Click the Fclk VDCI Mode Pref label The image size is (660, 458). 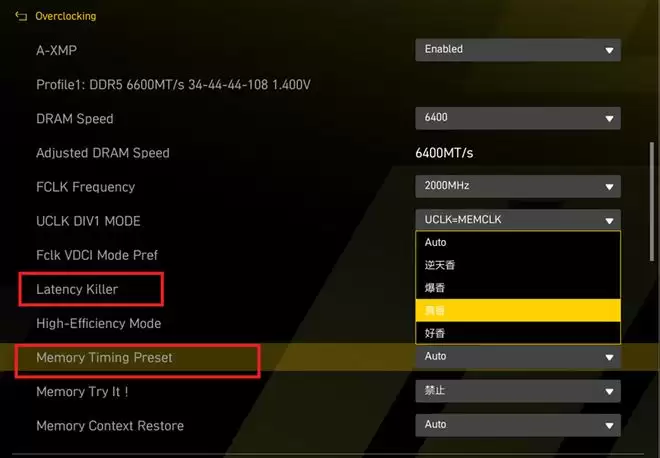click(97, 255)
